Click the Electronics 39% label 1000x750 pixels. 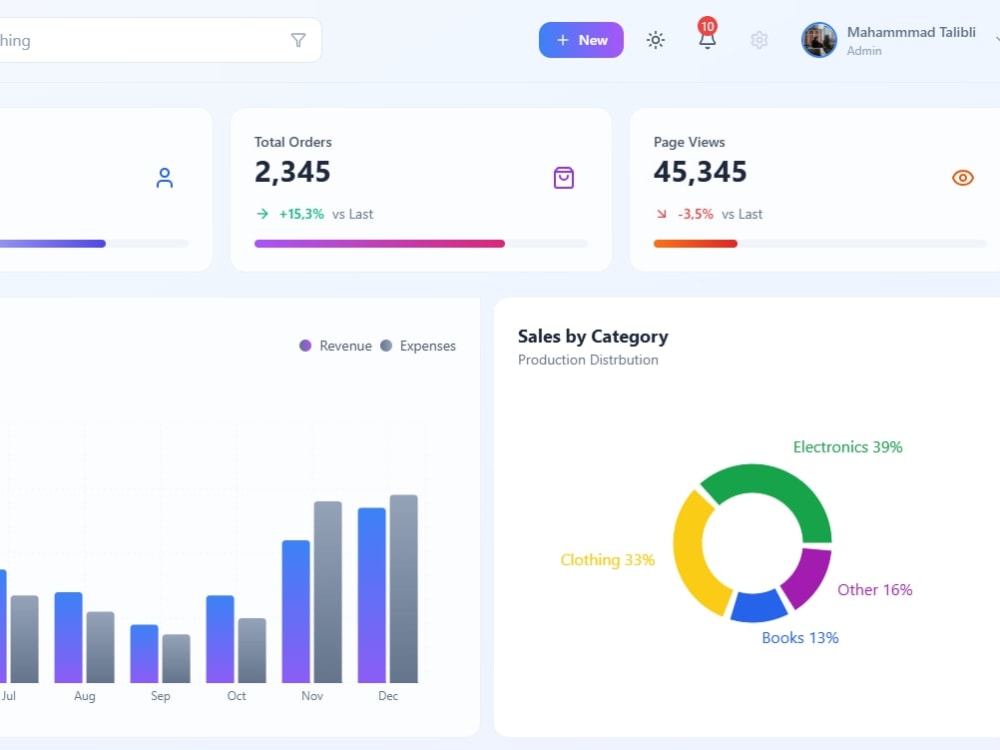(x=848, y=447)
